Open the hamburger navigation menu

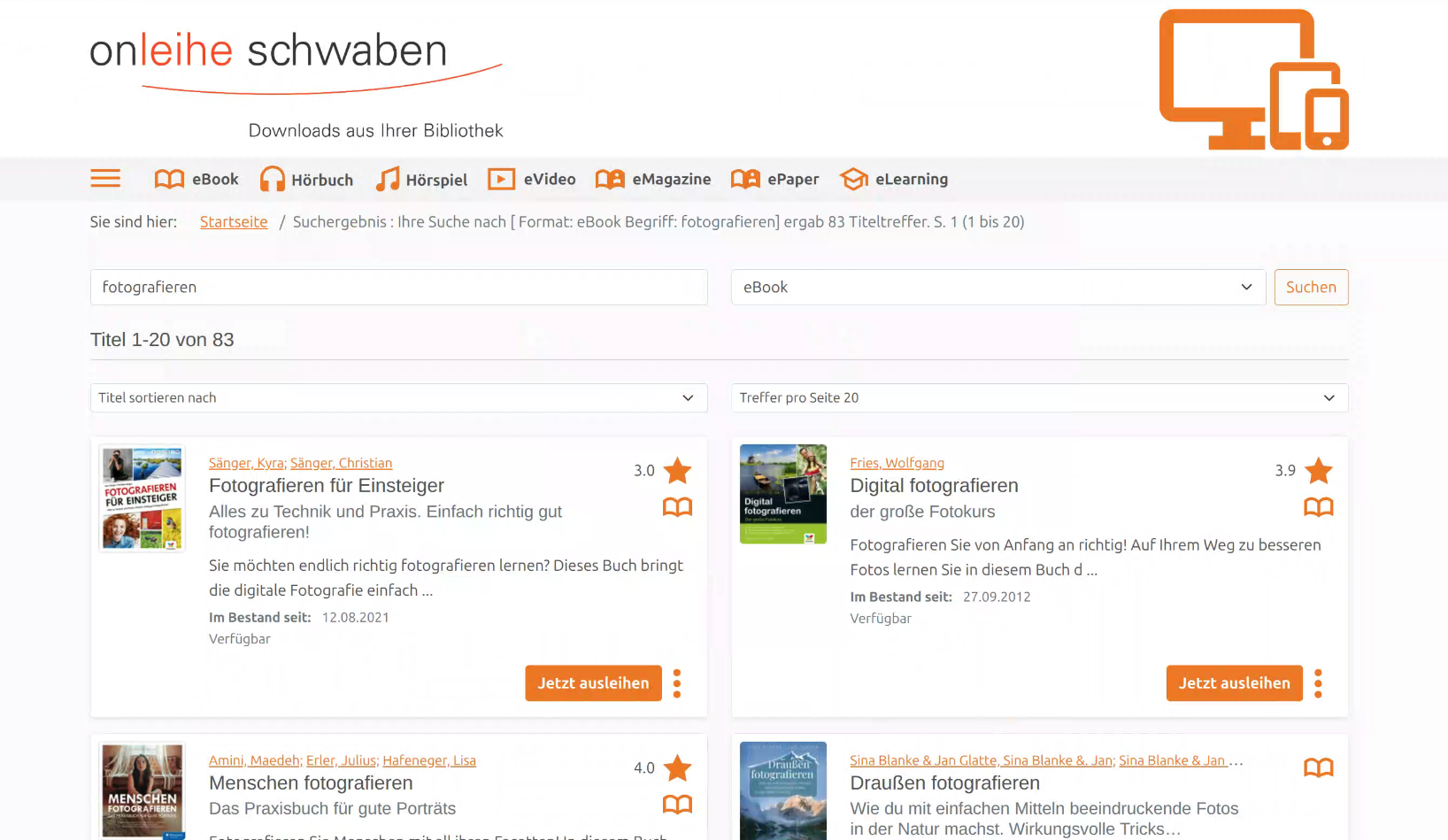tap(105, 179)
